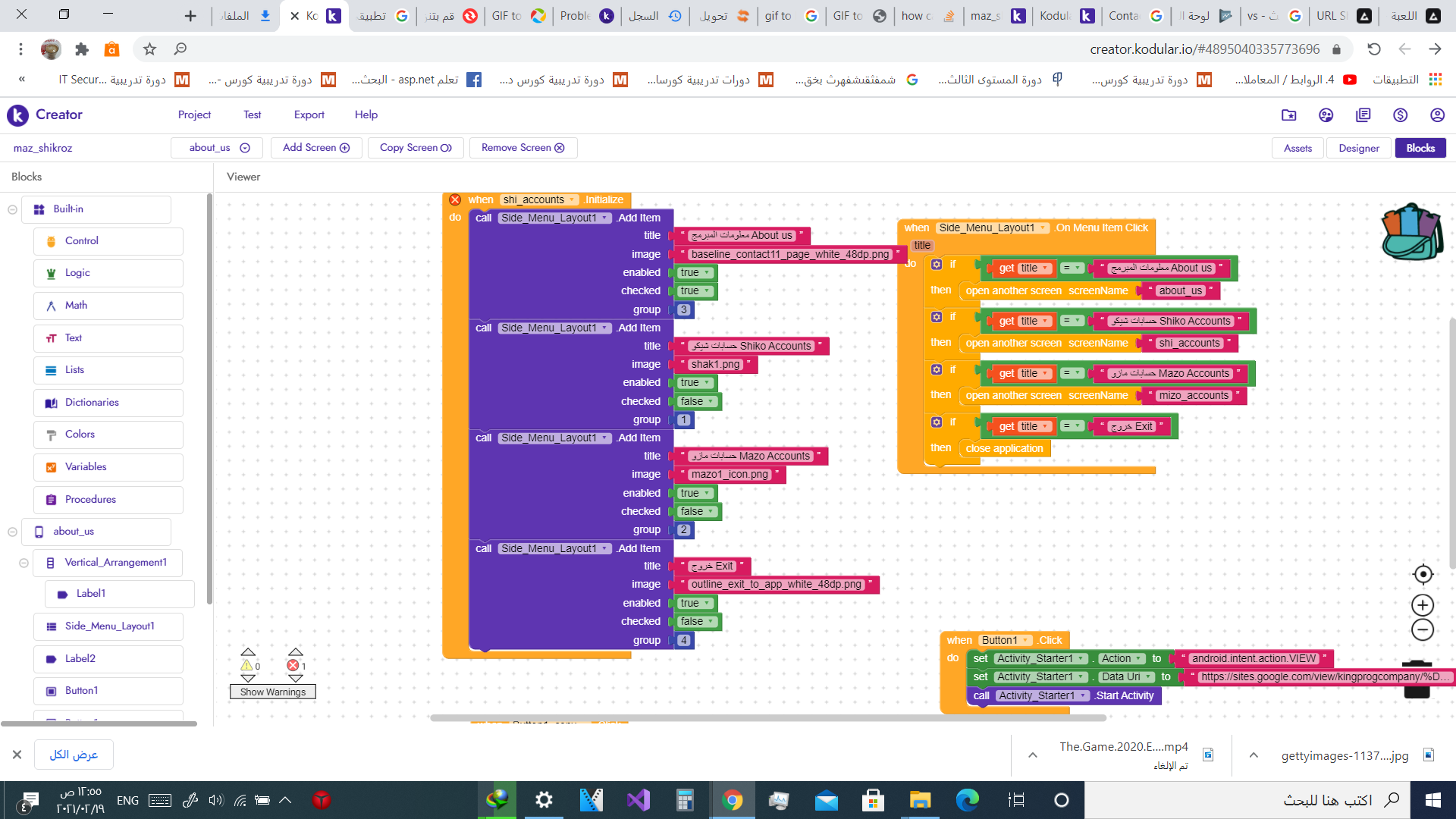Click the Add Screen button
The height and width of the screenshot is (819, 1456).
pyautogui.click(x=315, y=148)
